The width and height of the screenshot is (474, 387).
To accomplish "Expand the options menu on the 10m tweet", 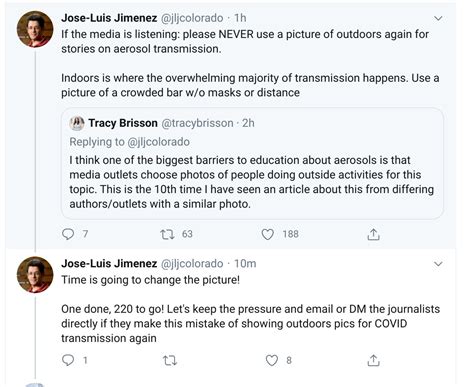I will (438, 264).
